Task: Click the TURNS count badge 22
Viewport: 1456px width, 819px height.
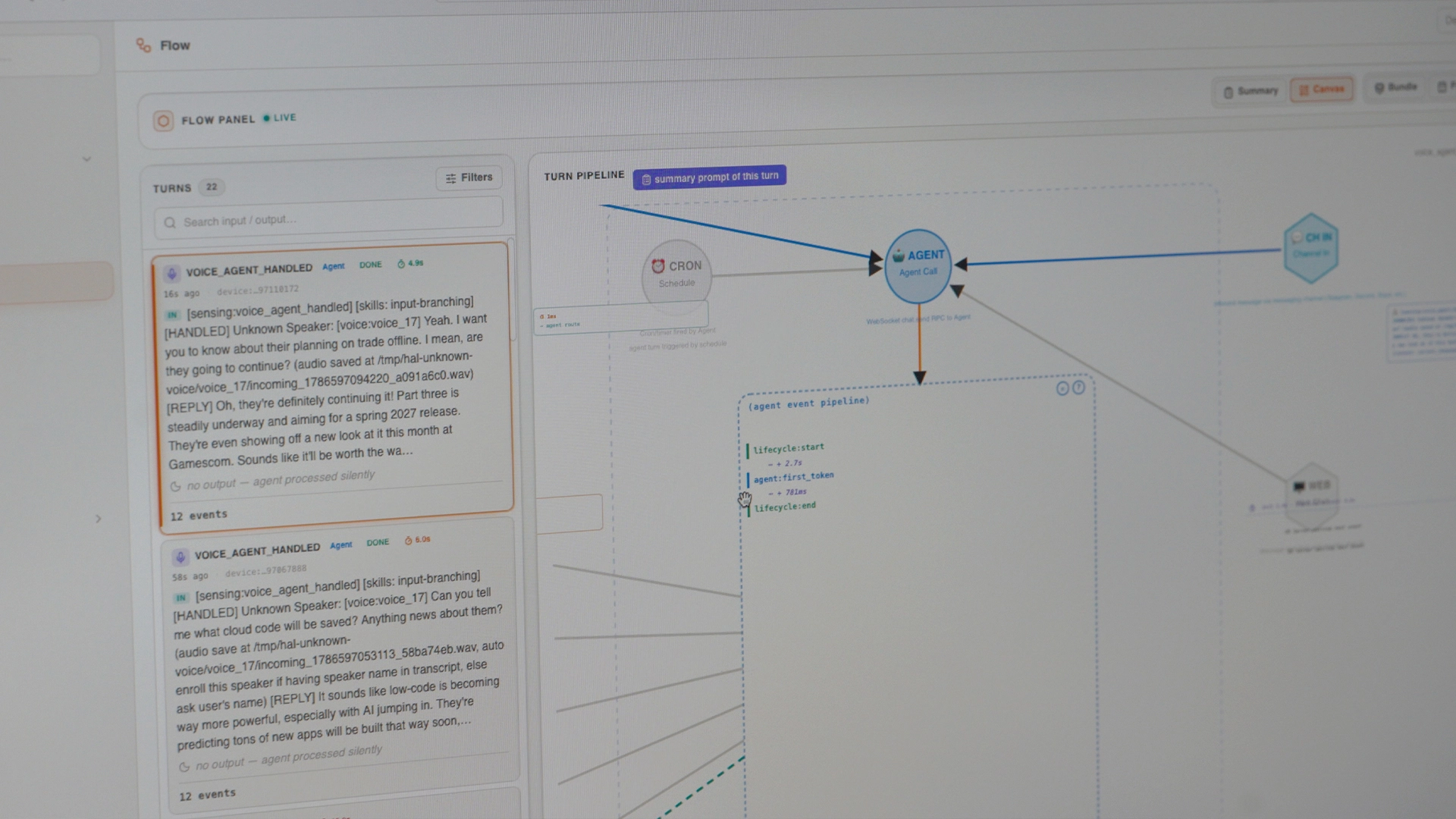Action: (212, 187)
